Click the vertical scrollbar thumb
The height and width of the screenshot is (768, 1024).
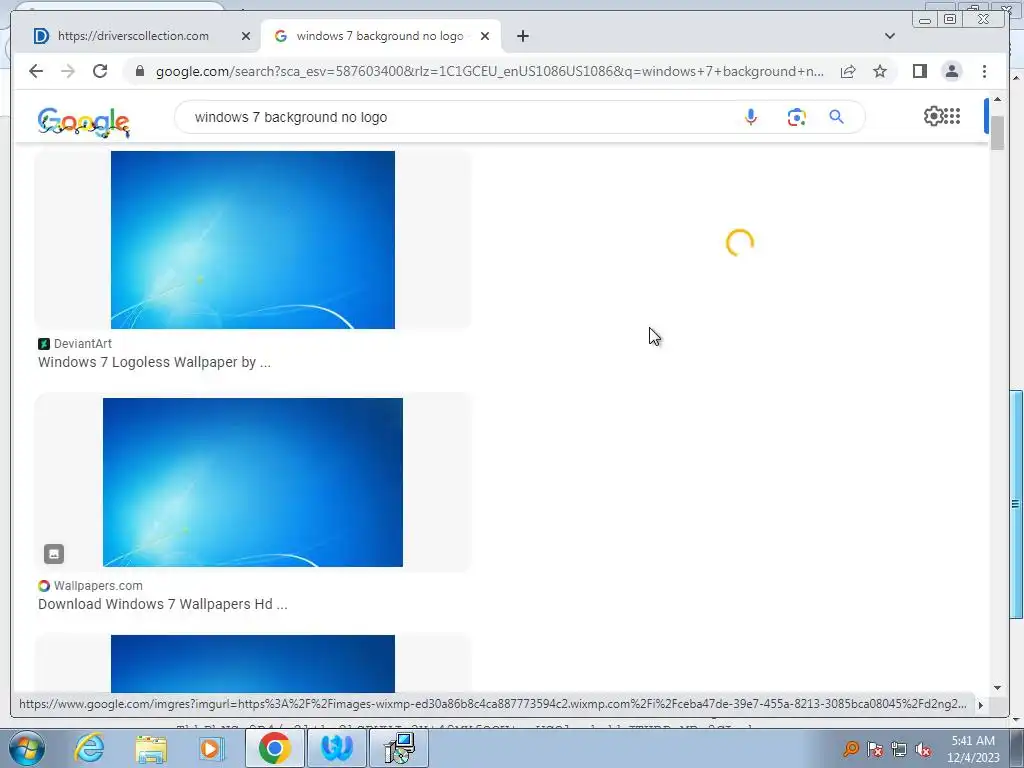(x=997, y=133)
